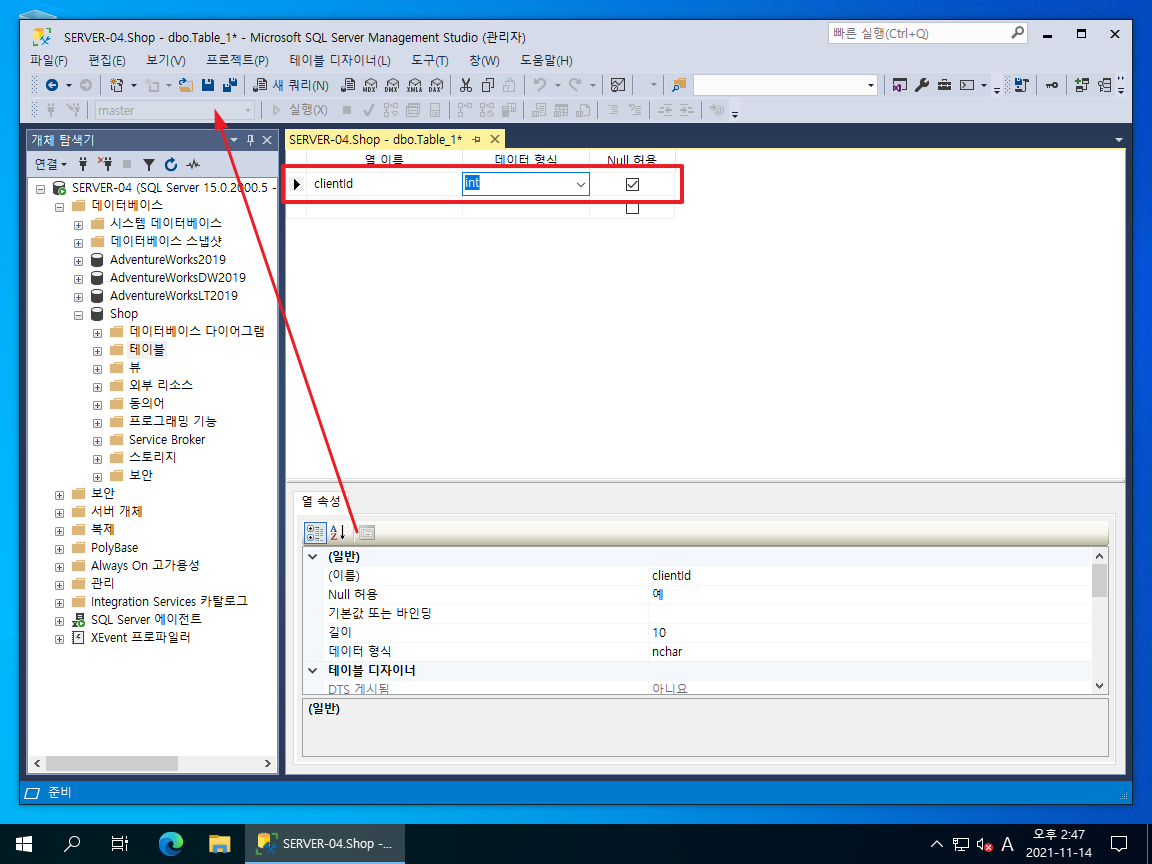Click Object Explorer connect plug icon

(83, 164)
